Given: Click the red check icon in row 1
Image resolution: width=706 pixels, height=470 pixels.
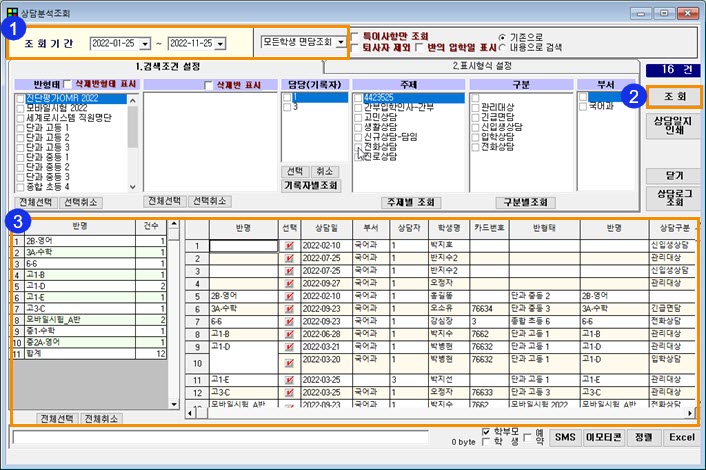Looking at the screenshot, I should pyautogui.click(x=290, y=246).
